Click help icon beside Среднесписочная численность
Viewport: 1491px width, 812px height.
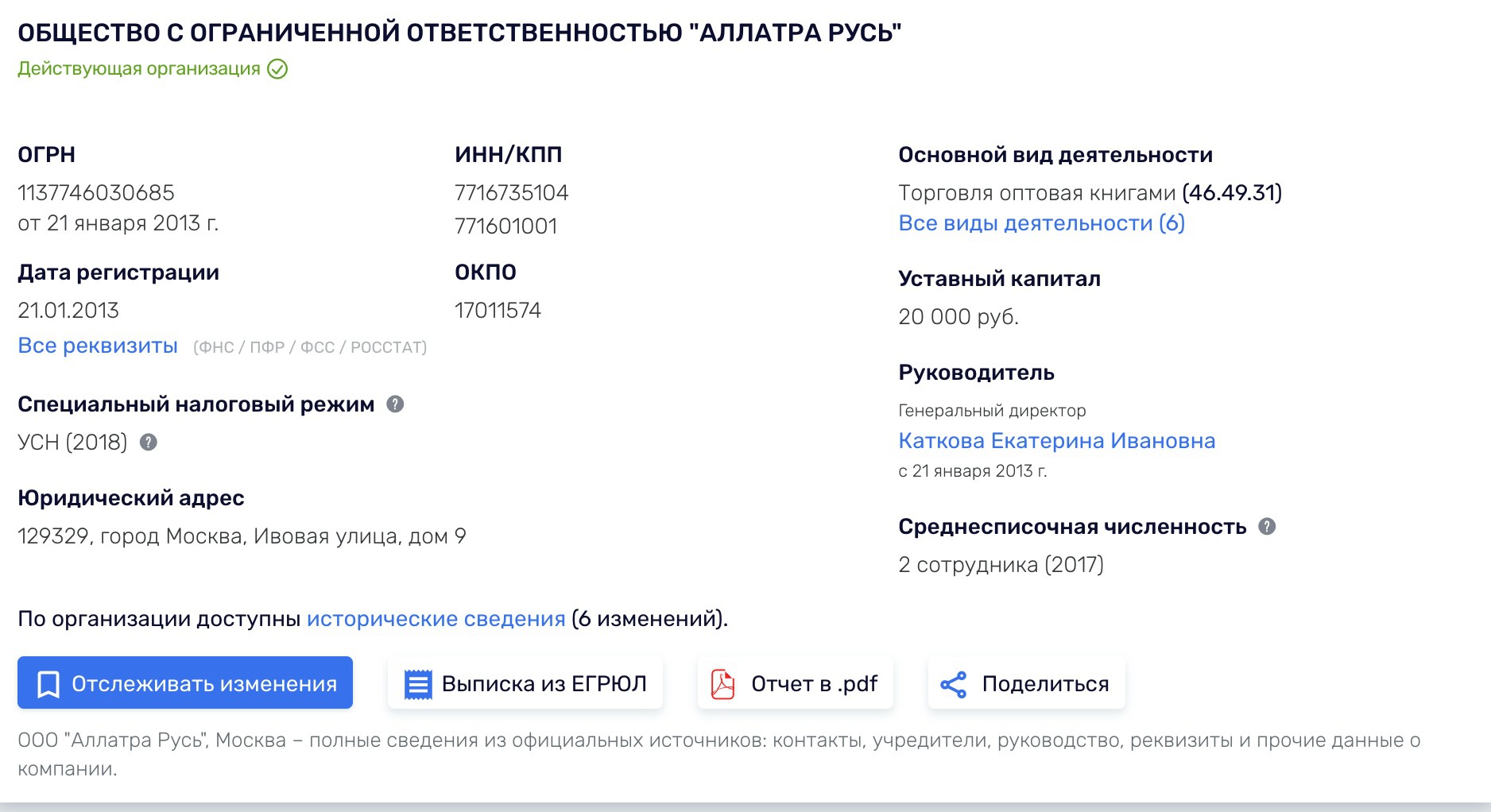point(1267,527)
